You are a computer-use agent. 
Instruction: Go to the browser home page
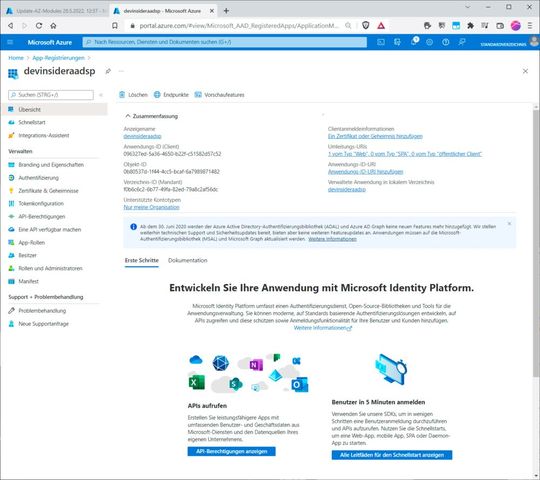pos(53,25)
